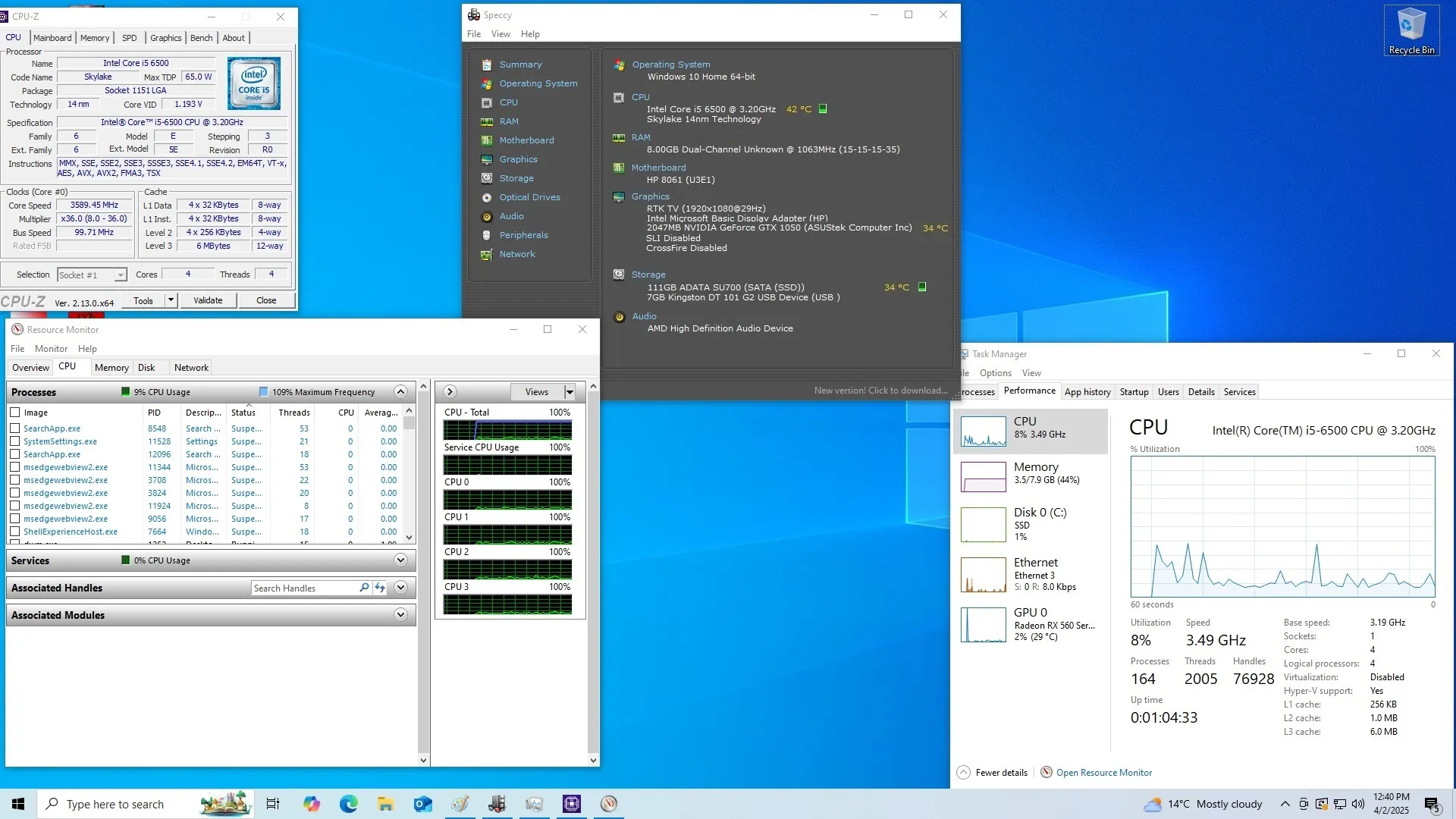Open Motherboard icon in Speccy sidebar
The width and height of the screenshot is (1456, 819).
click(x=486, y=140)
